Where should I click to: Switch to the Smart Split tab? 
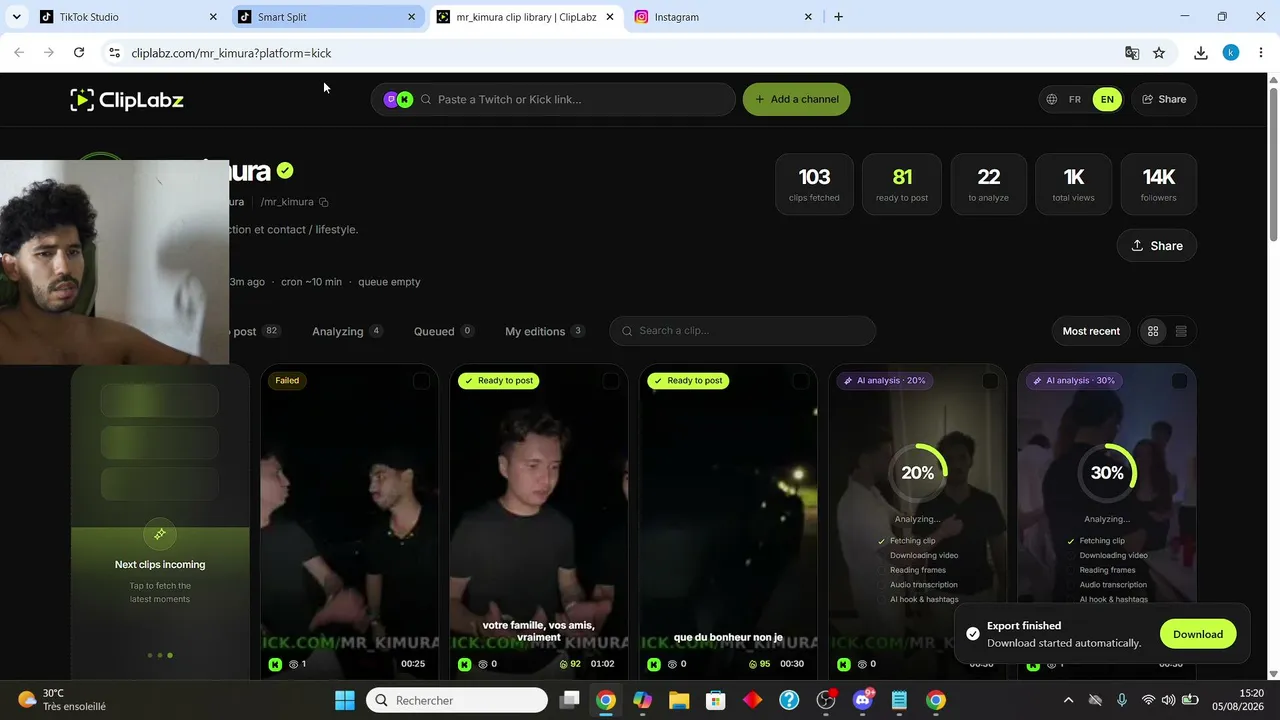[327, 17]
